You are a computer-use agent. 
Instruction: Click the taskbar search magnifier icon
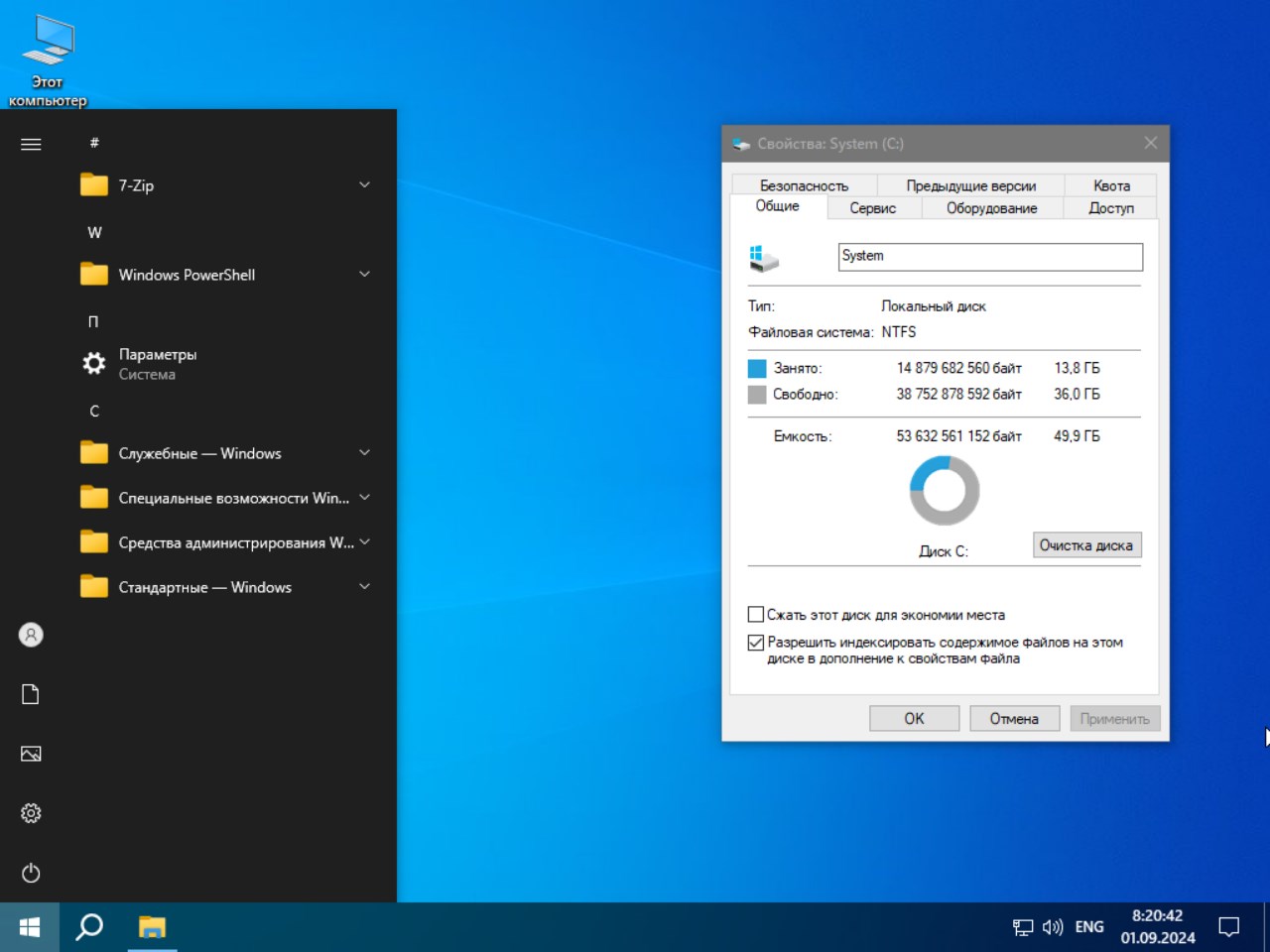tap(89, 927)
